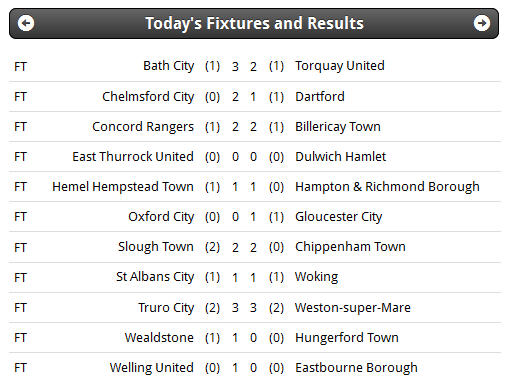505x389 pixels.
Task: Select Hemel Hempstead Town team link
Action: 123,187
